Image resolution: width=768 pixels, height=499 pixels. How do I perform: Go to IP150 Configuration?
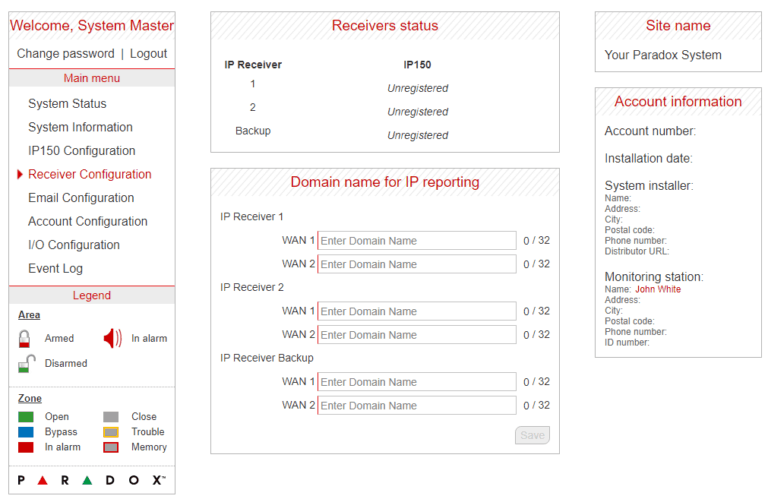coord(82,151)
